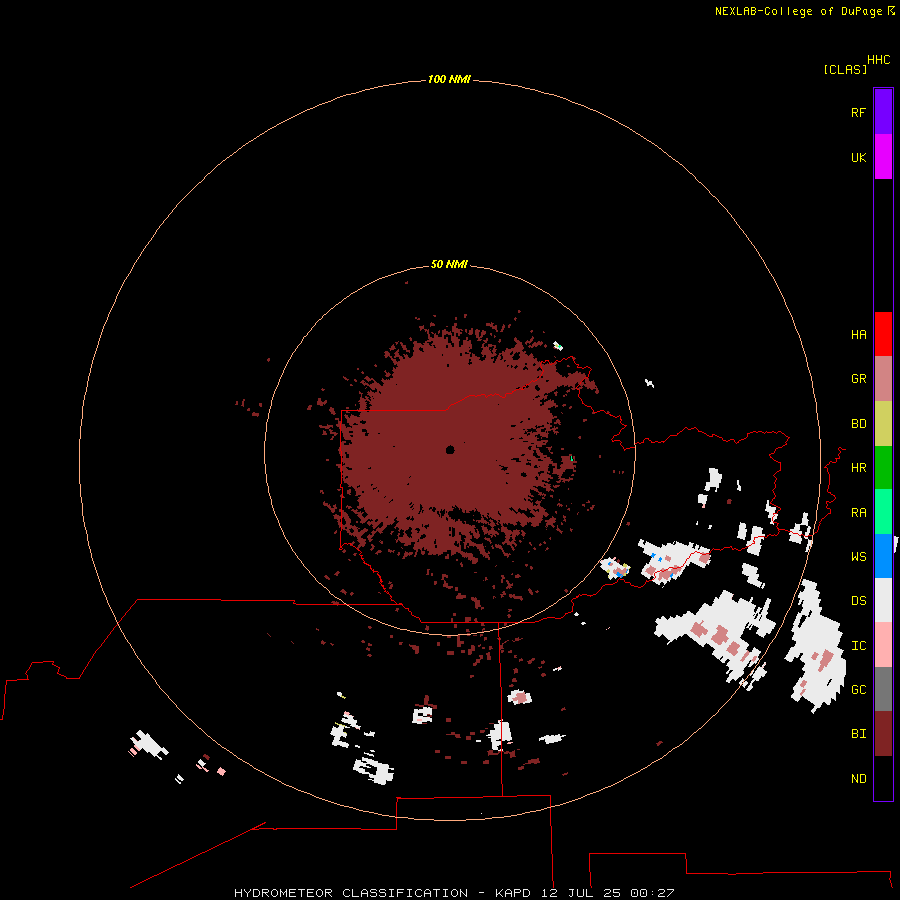The image size is (900, 900).
Task: Click the BD yellow legend color swatch
Action: [883, 424]
